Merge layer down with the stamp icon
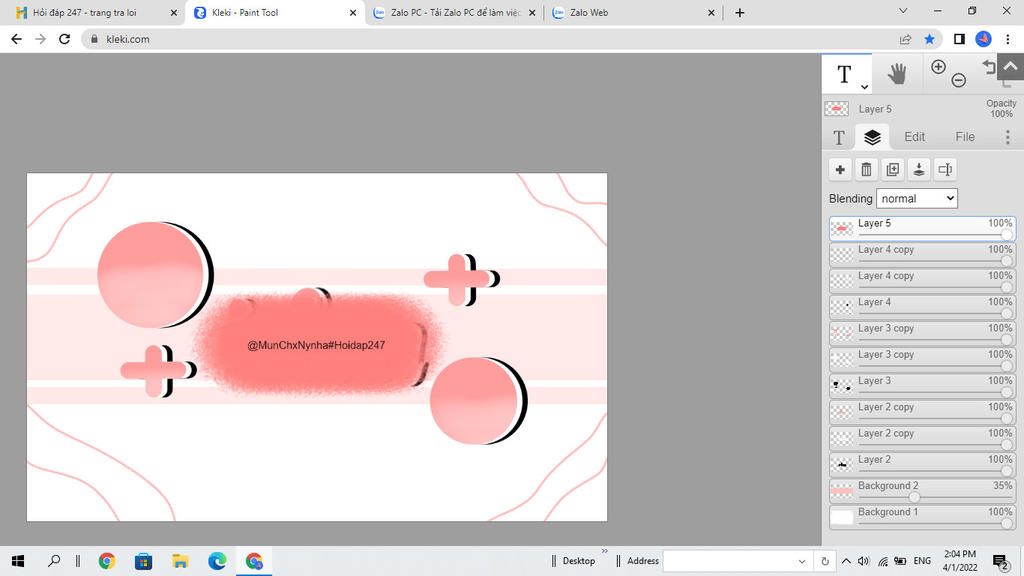 click(x=919, y=170)
